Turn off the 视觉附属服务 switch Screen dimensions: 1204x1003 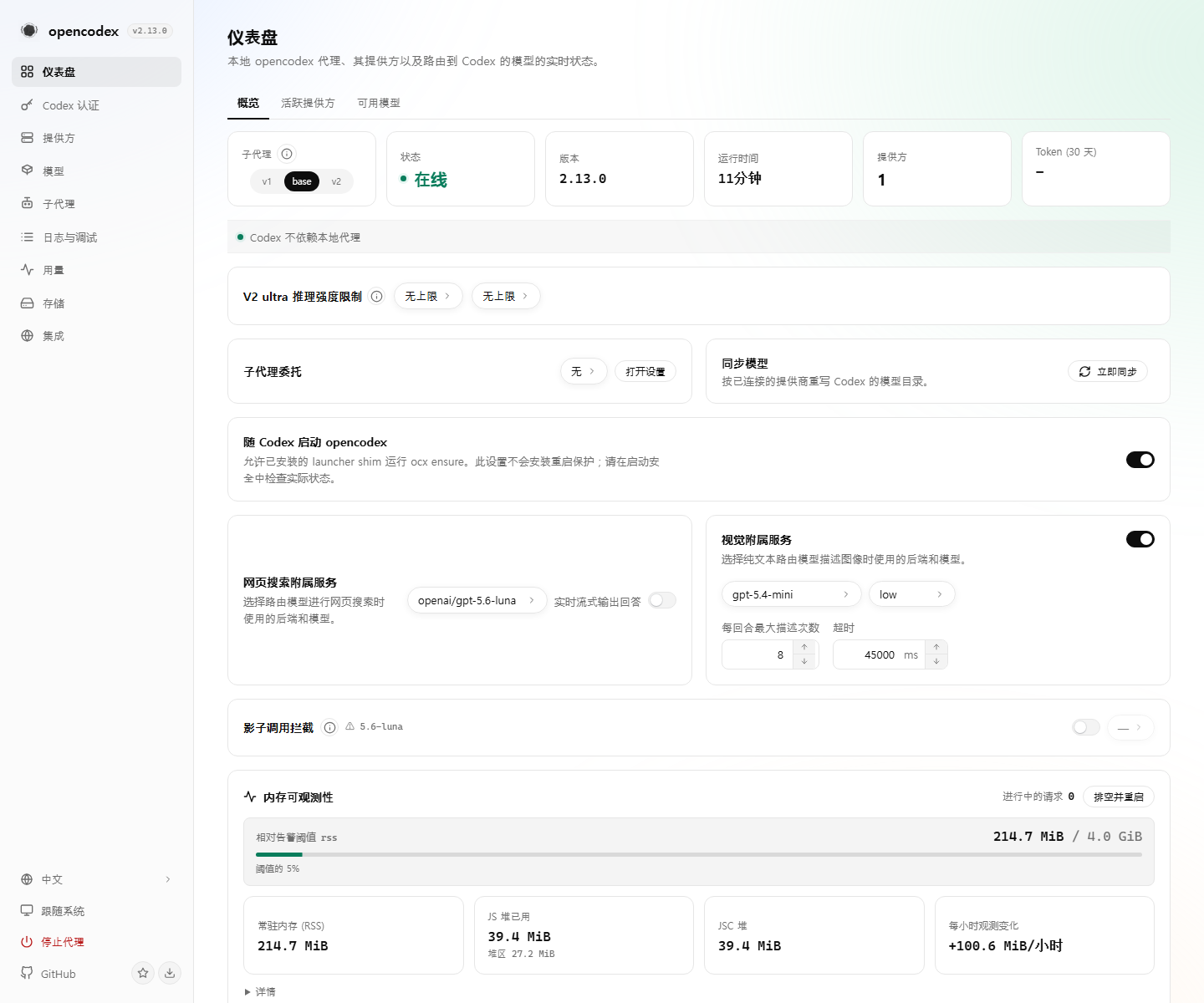click(x=1140, y=539)
